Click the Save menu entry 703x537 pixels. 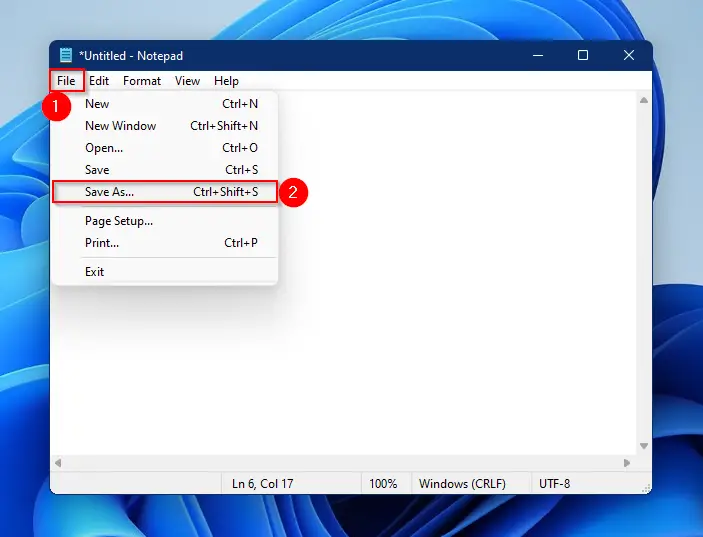tap(165, 169)
